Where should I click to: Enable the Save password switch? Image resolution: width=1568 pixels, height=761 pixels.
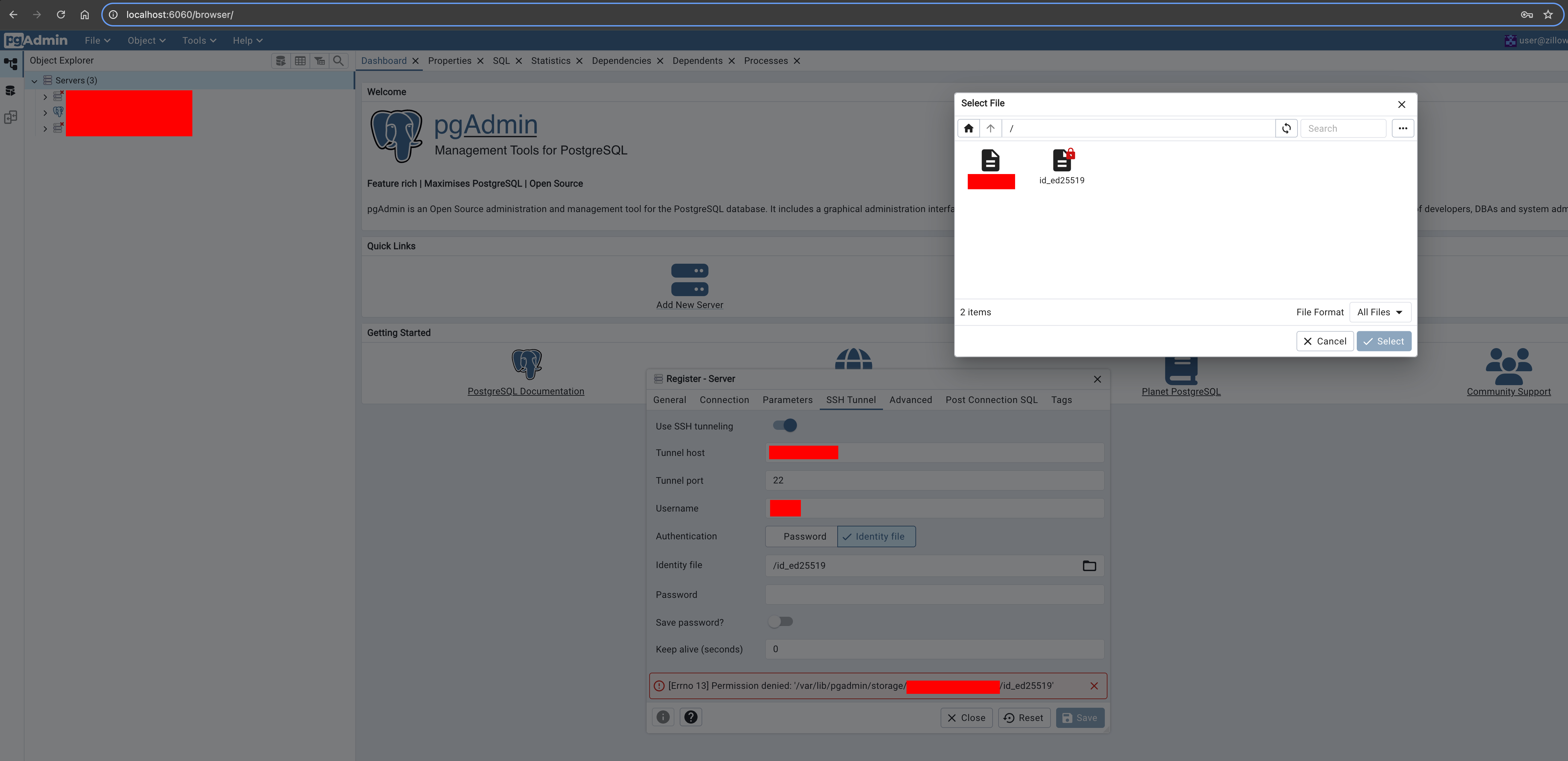780,622
